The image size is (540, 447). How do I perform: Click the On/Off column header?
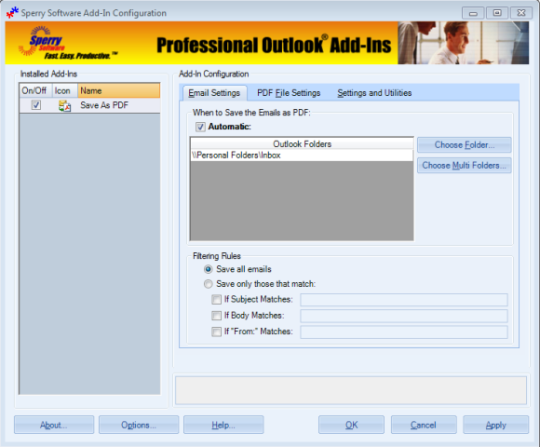pyautogui.click(x=36, y=91)
